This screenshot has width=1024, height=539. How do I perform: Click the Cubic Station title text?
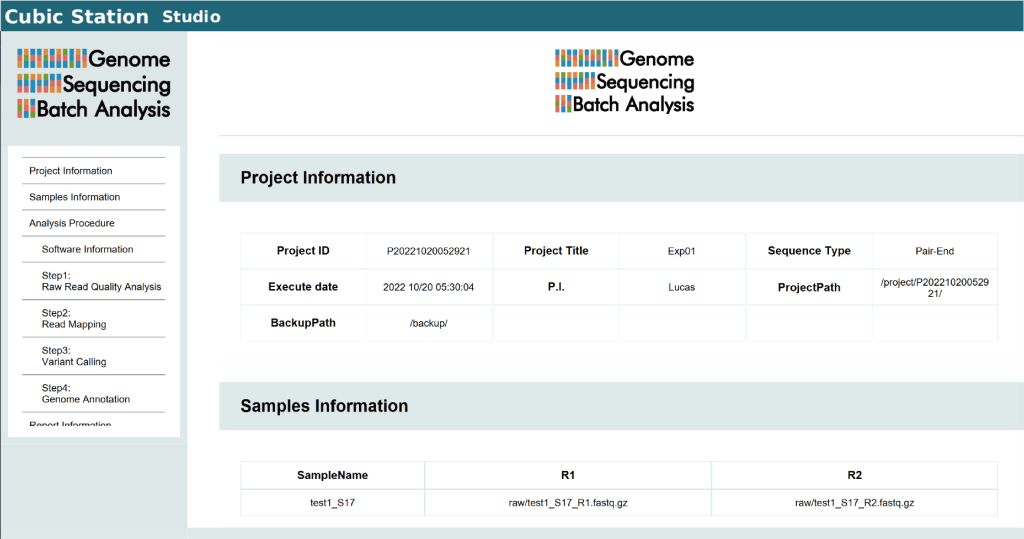(77, 16)
